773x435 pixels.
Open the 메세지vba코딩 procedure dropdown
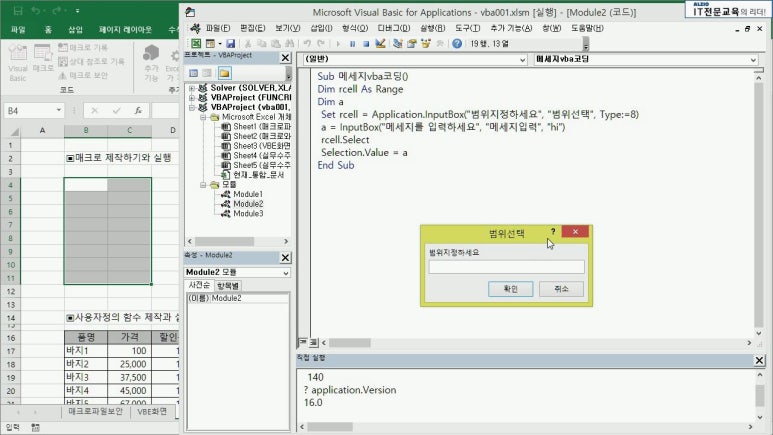coord(753,60)
